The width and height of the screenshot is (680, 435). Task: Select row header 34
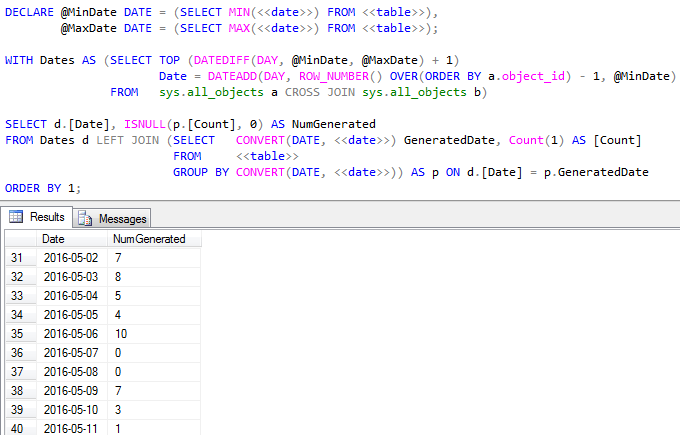[x=20, y=315]
